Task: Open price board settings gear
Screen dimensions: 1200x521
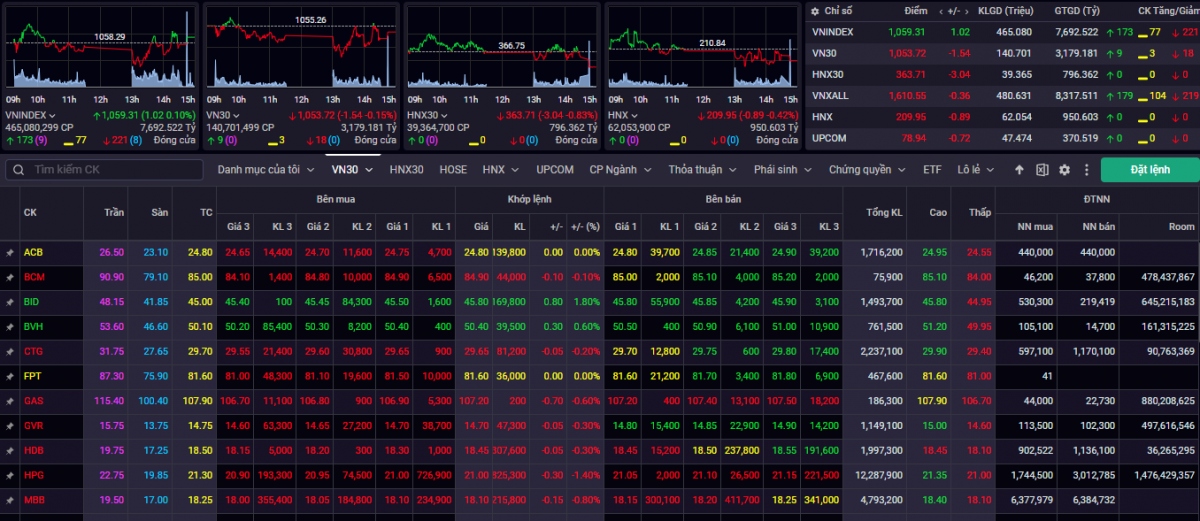Action: coord(1064,170)
